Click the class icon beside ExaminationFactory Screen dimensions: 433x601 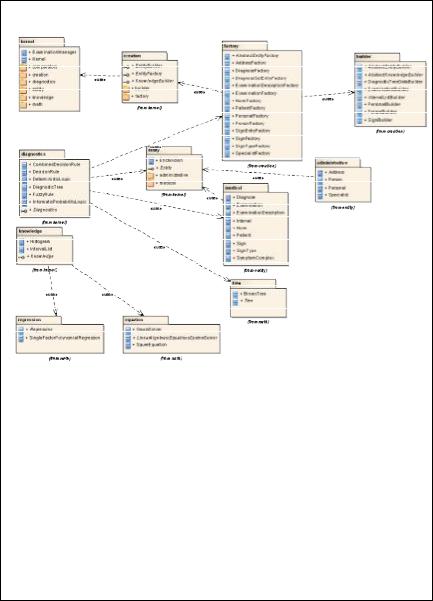[227, 93]
